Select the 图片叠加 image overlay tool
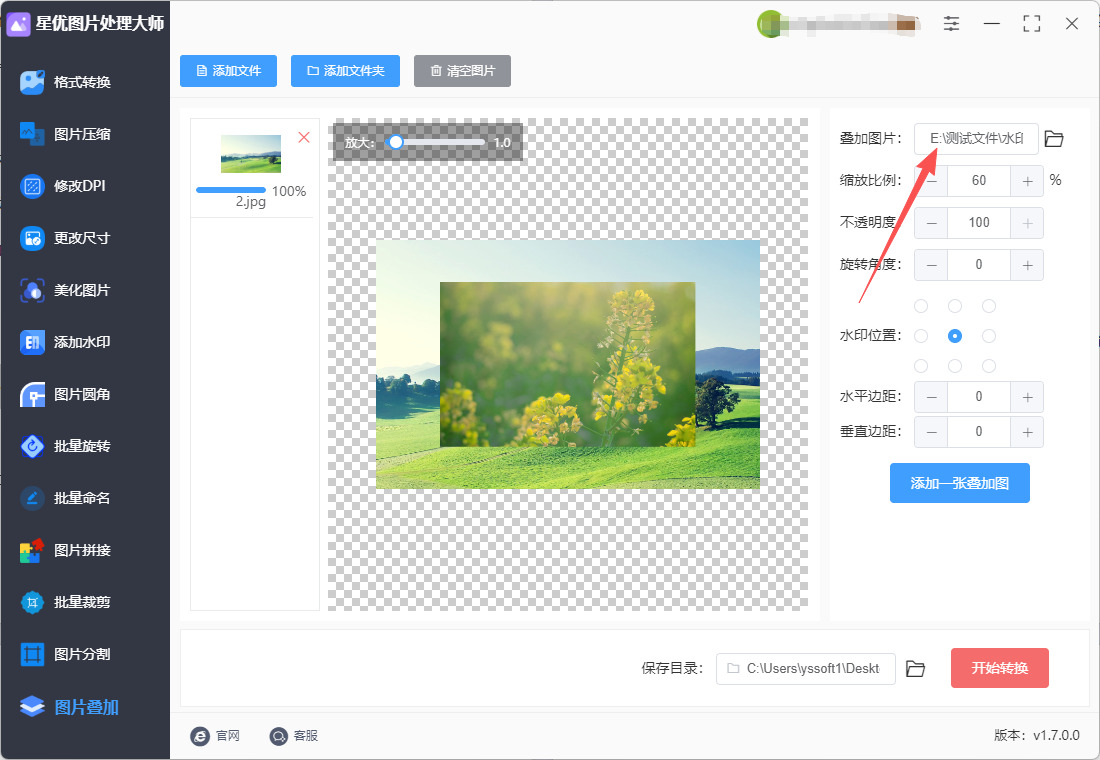1100x760 pixels. [69, 707]
